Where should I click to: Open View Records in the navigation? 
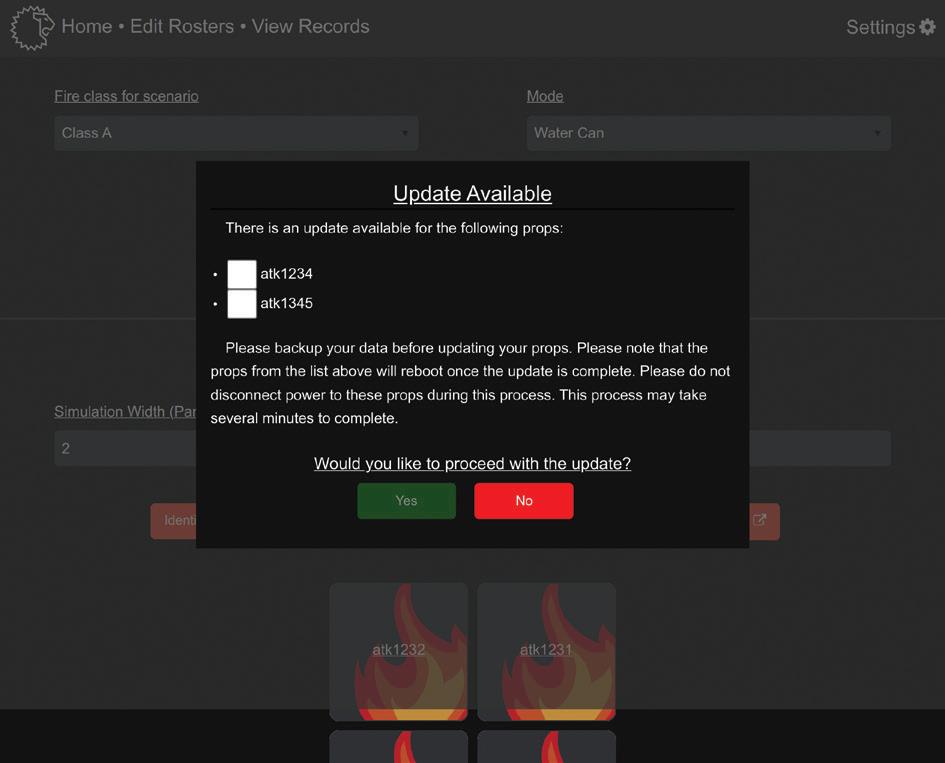310,27
